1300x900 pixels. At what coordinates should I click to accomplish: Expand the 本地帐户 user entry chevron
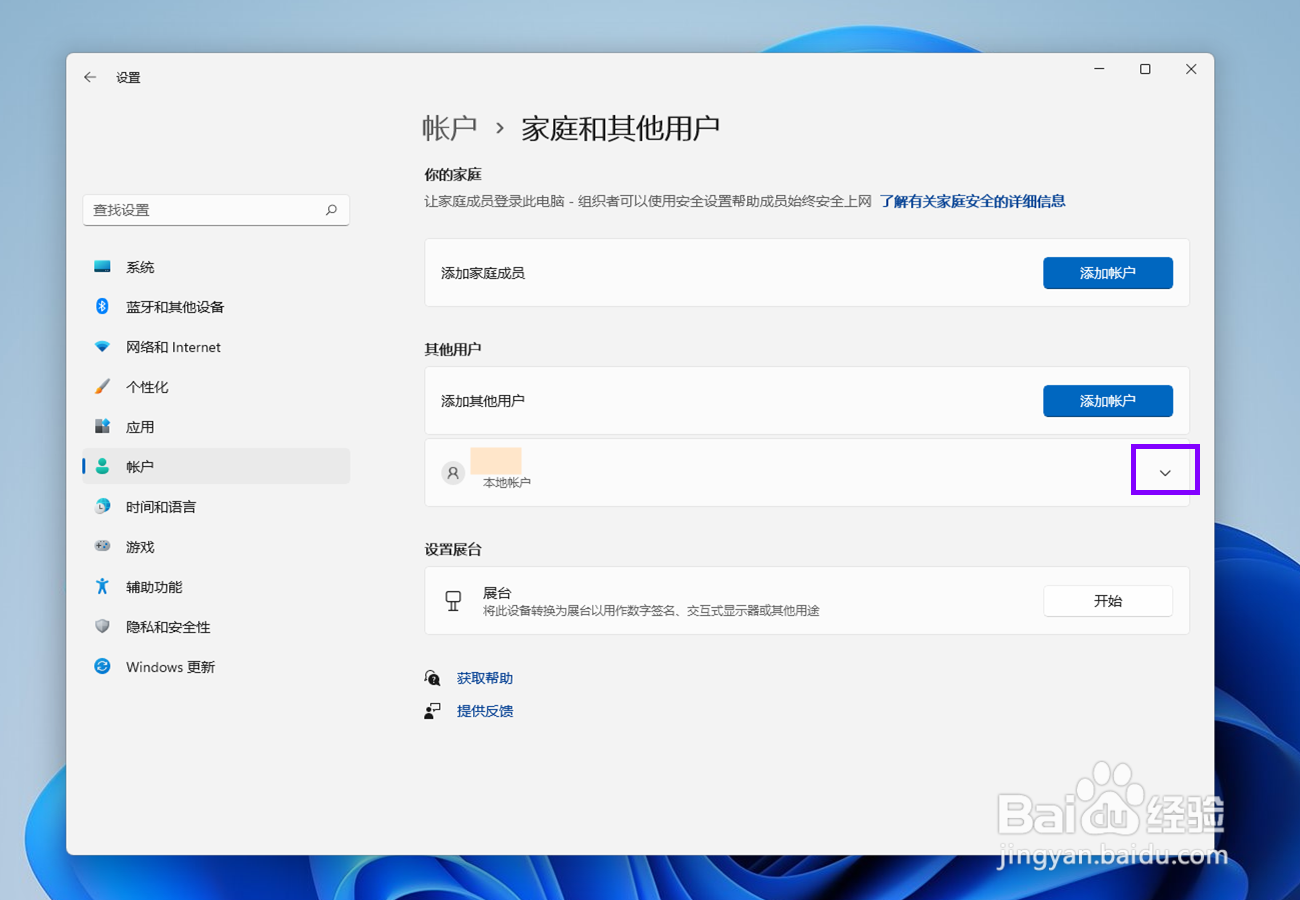tap(1165, 473)
